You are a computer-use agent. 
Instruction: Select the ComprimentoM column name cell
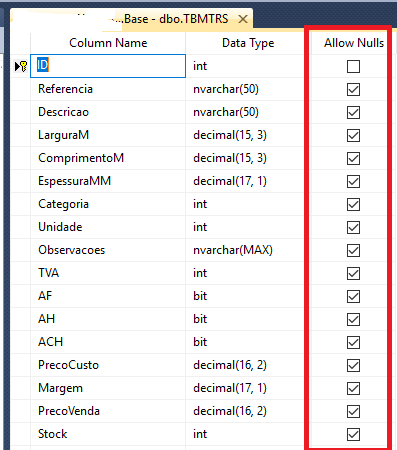pos(108,158)
